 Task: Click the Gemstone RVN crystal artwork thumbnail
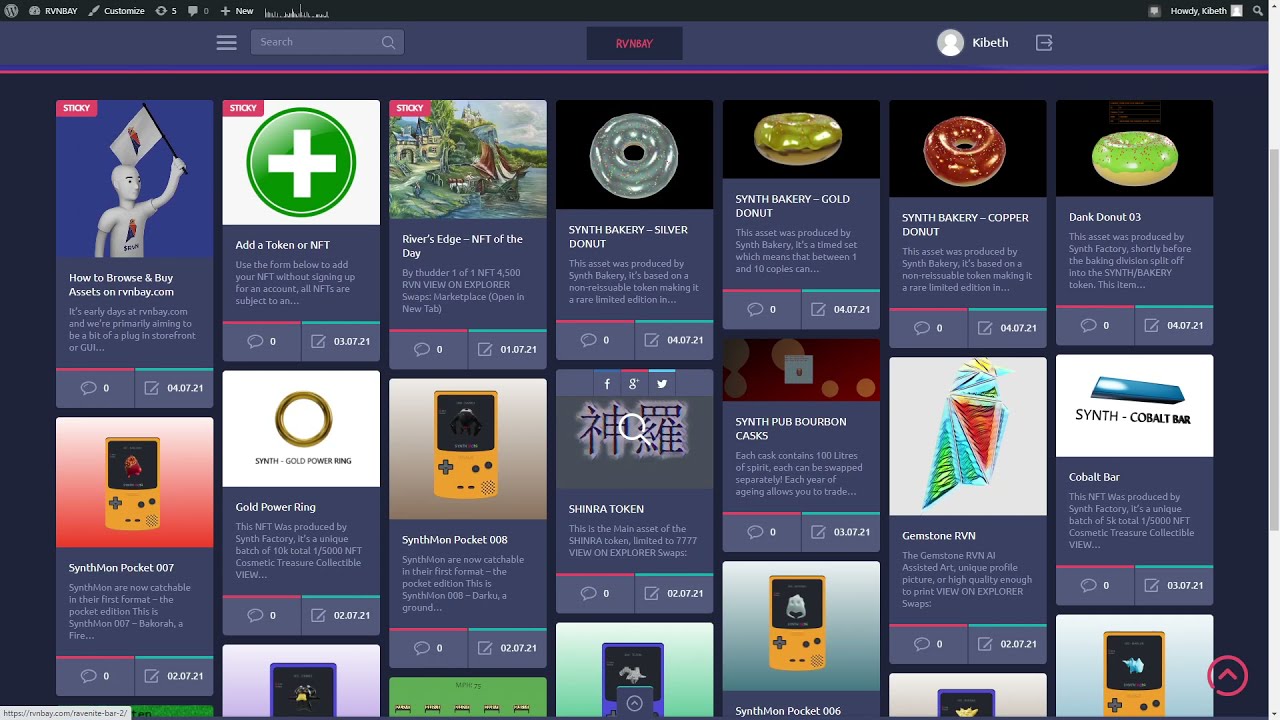coord(968,437)
